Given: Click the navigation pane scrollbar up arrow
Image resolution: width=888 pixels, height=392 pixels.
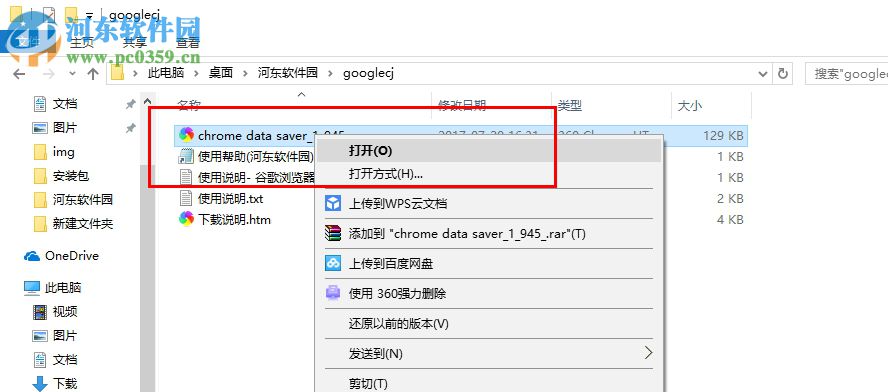Looking at the screenshot, I should tap(147, 102).
